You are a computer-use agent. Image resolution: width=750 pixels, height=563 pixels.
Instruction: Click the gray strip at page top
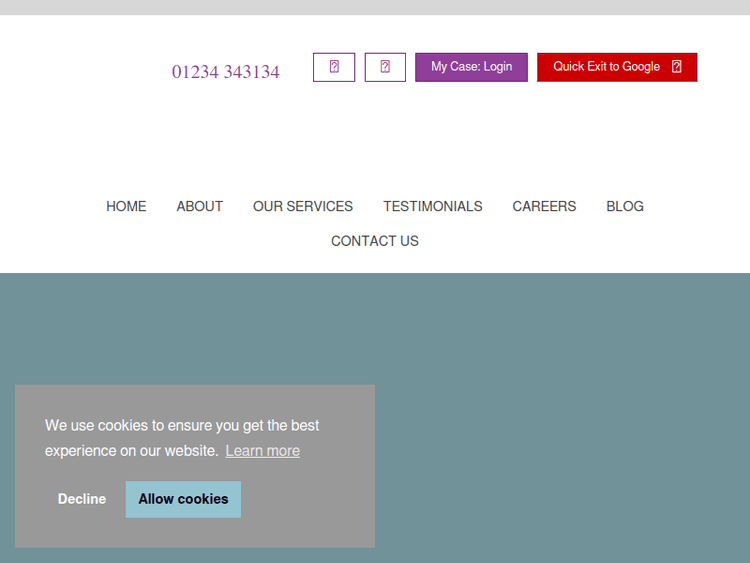click(375, 7)
